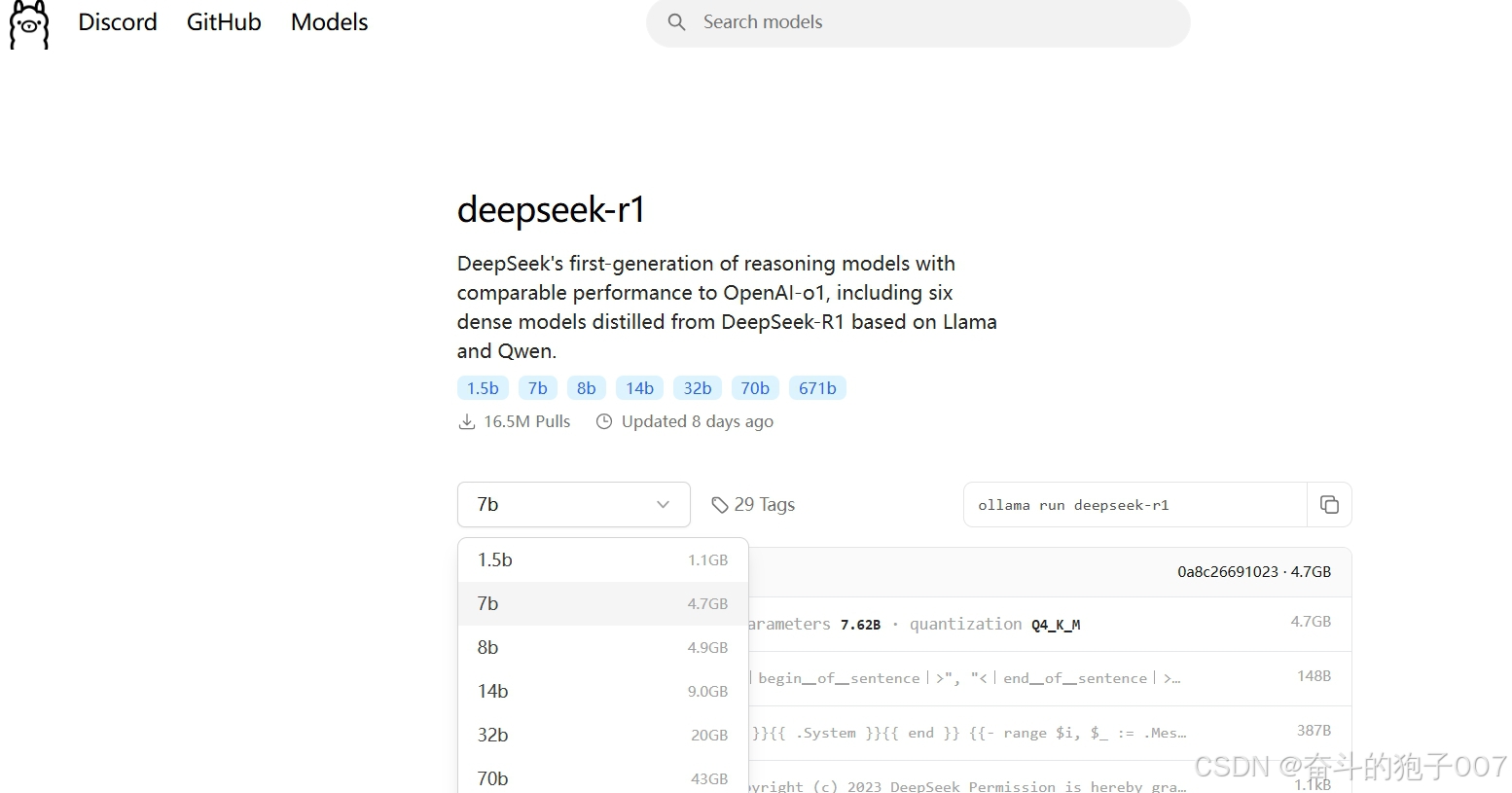
Task: Open the parameters 7.62B quantization Q4_K_M row
Action: pyautogui.click(x=1050, y=624)
